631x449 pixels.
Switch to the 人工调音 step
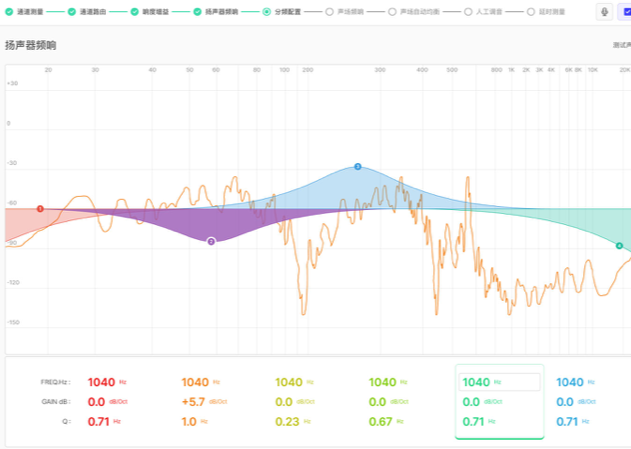[490, 12]
